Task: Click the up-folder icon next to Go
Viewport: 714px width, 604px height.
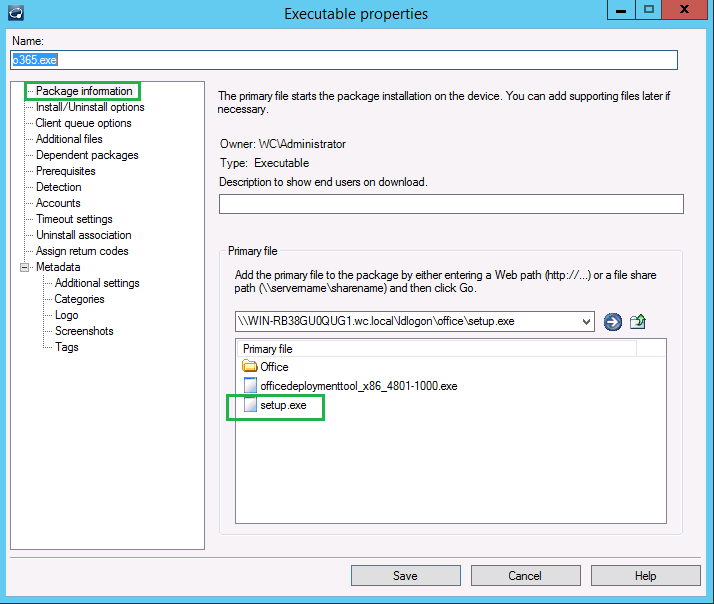Action: pos(638,321)
